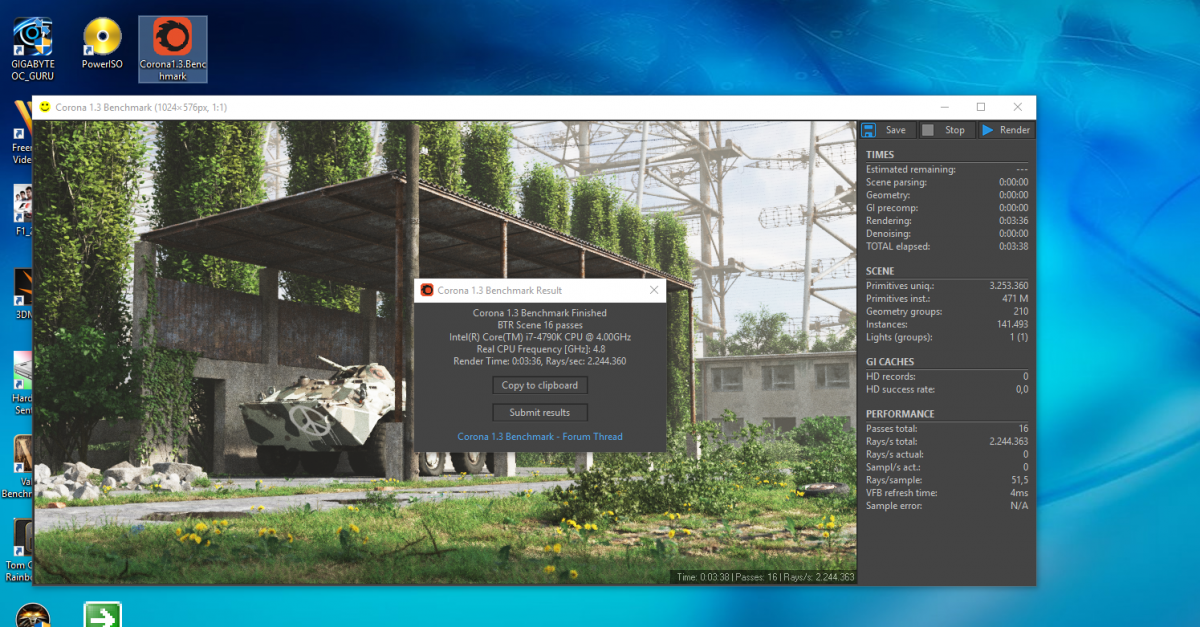1200x627 pixels.
Task: Click the Corona 1.3 Benchmark window title text
Action: tap(141, 107)
